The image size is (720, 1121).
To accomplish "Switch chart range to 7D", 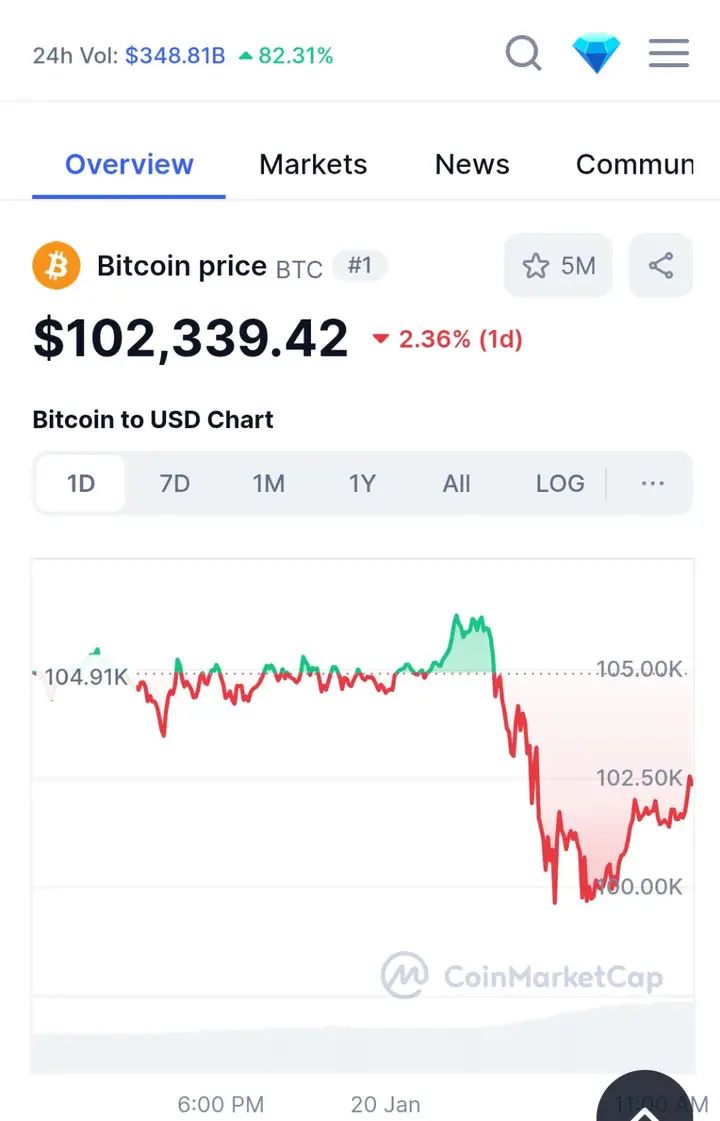I will [x=174, y=484].
